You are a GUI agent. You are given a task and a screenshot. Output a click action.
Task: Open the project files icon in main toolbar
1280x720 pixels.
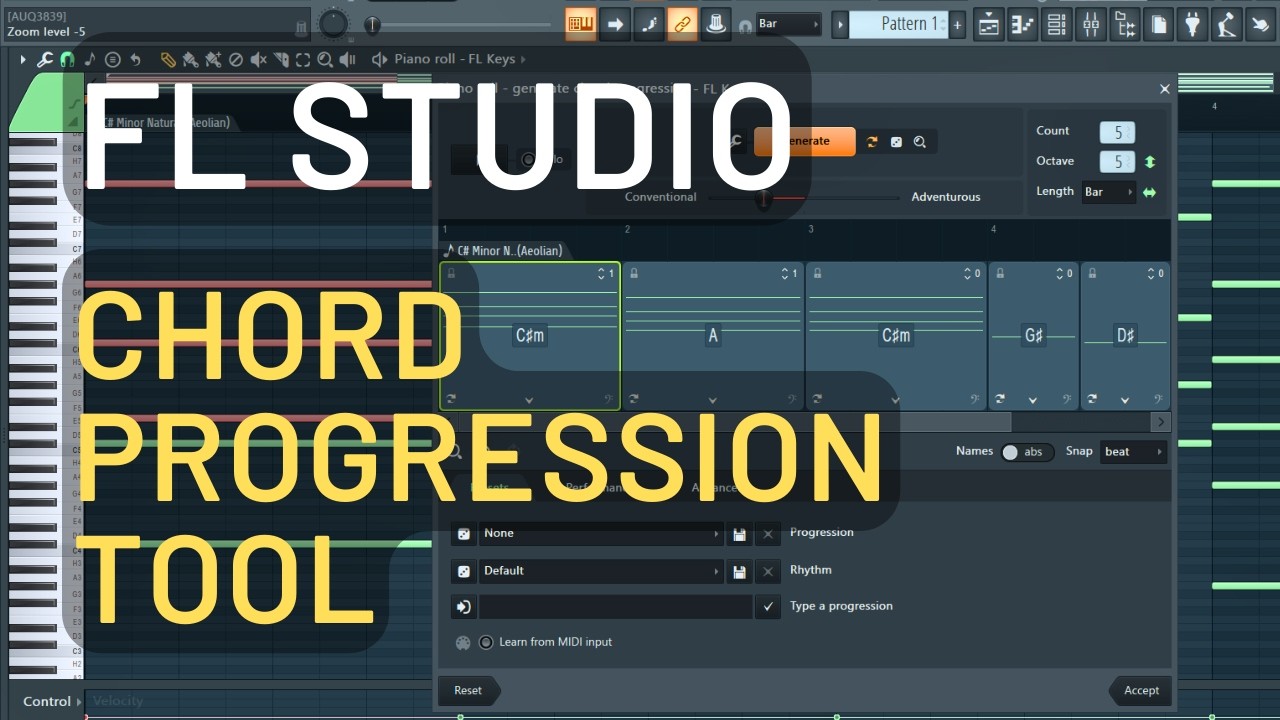tap(1158, 24)
